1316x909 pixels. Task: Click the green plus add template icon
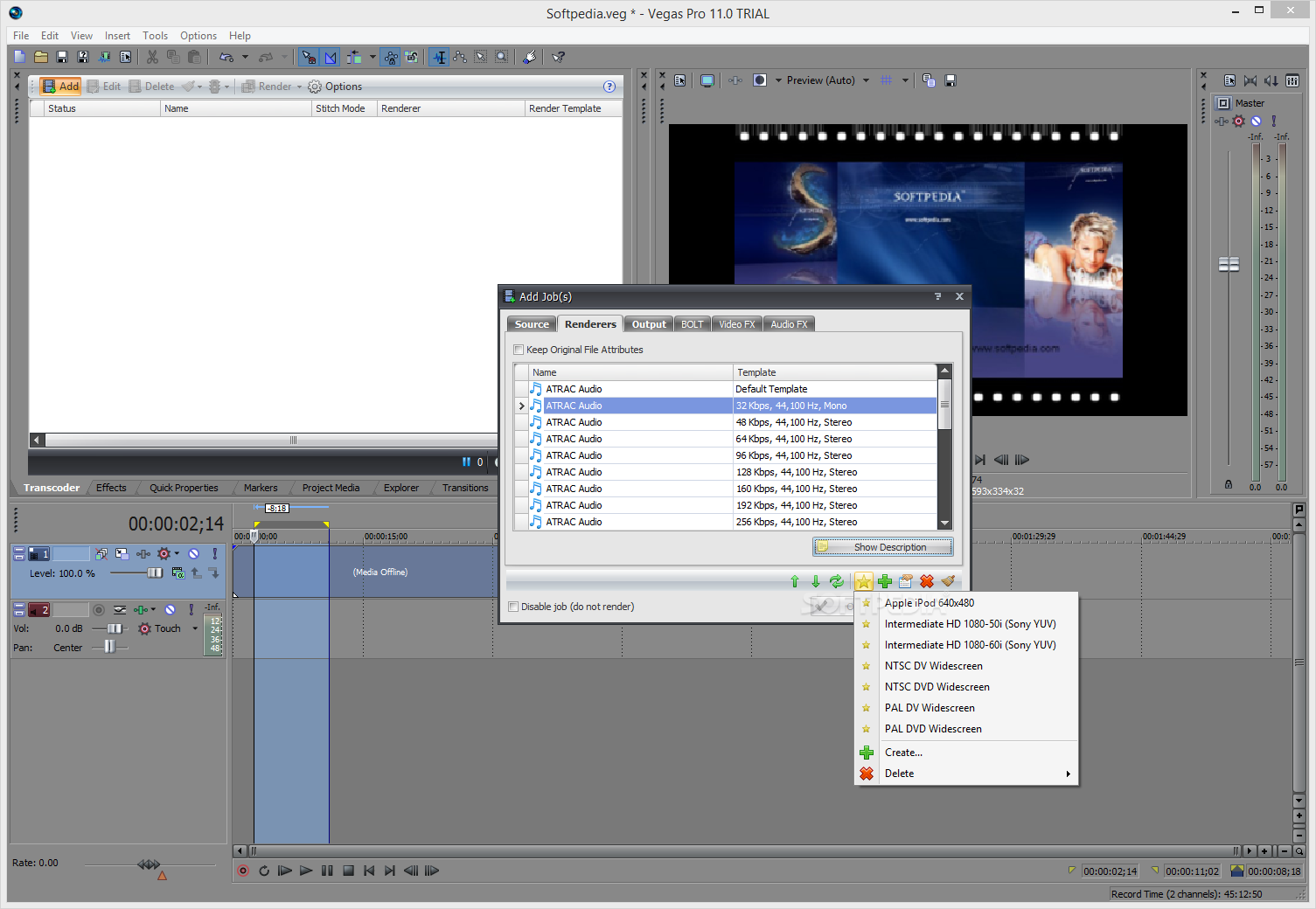885,581
